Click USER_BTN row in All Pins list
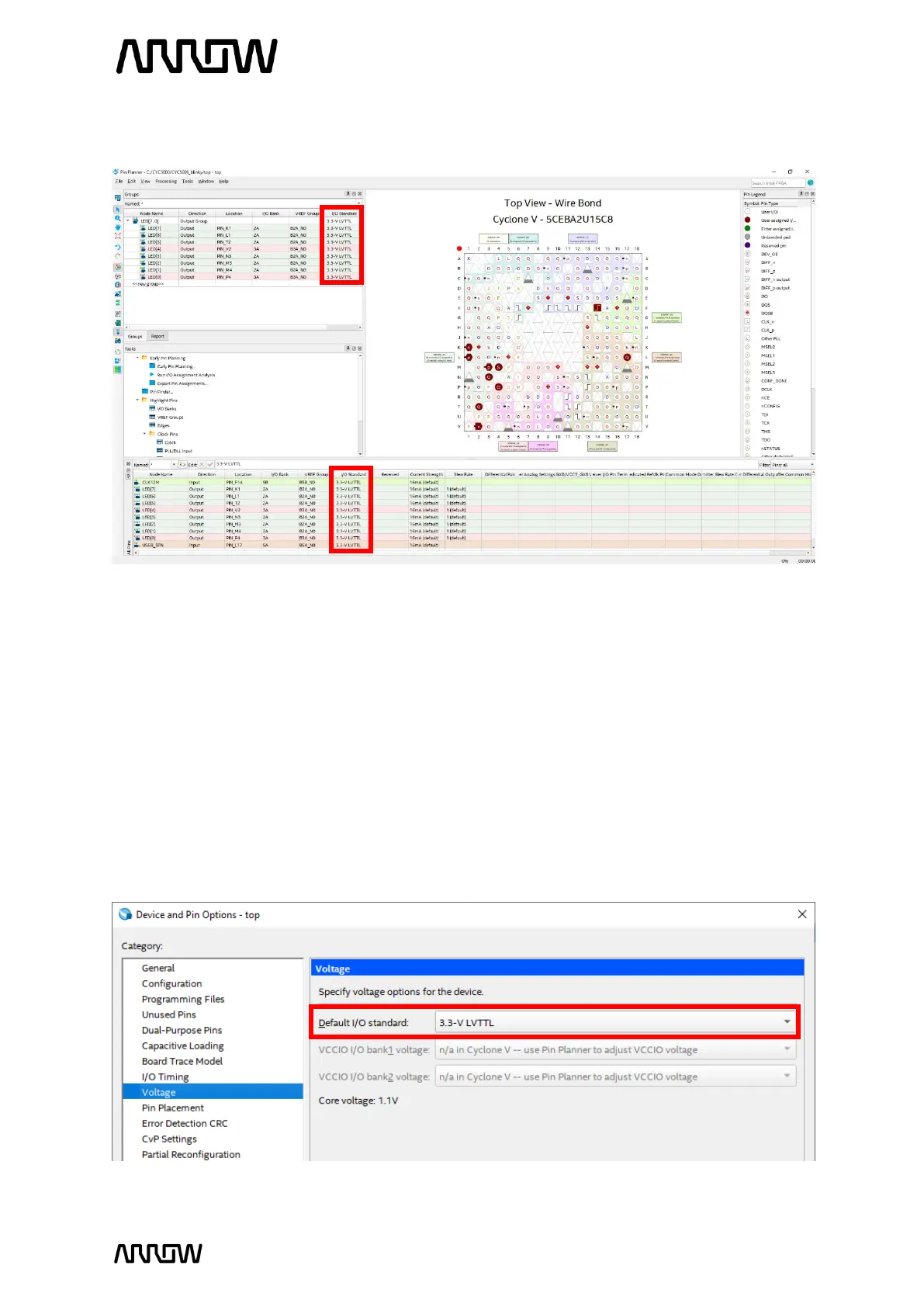924x1307 pixels. click(472, 545)
